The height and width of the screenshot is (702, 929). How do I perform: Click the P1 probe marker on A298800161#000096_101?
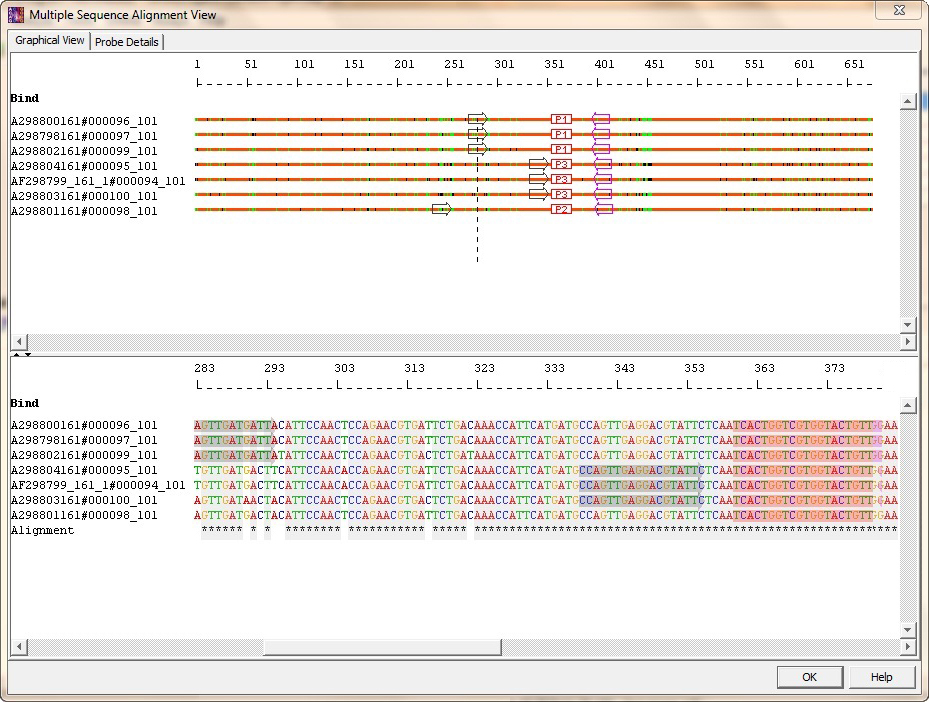pyautogui.click(x=561, y=119)
